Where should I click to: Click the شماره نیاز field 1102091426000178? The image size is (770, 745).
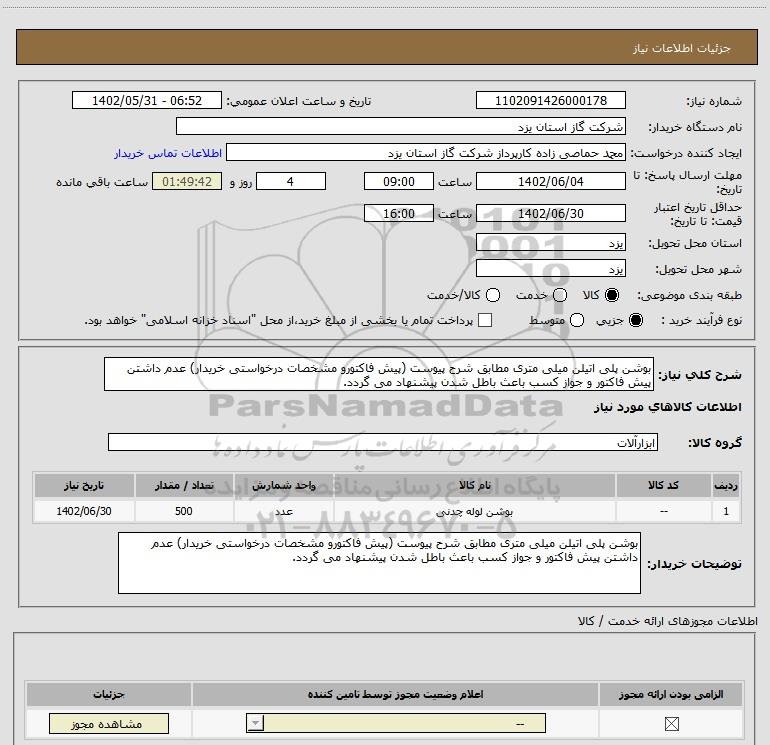(550, 100)
